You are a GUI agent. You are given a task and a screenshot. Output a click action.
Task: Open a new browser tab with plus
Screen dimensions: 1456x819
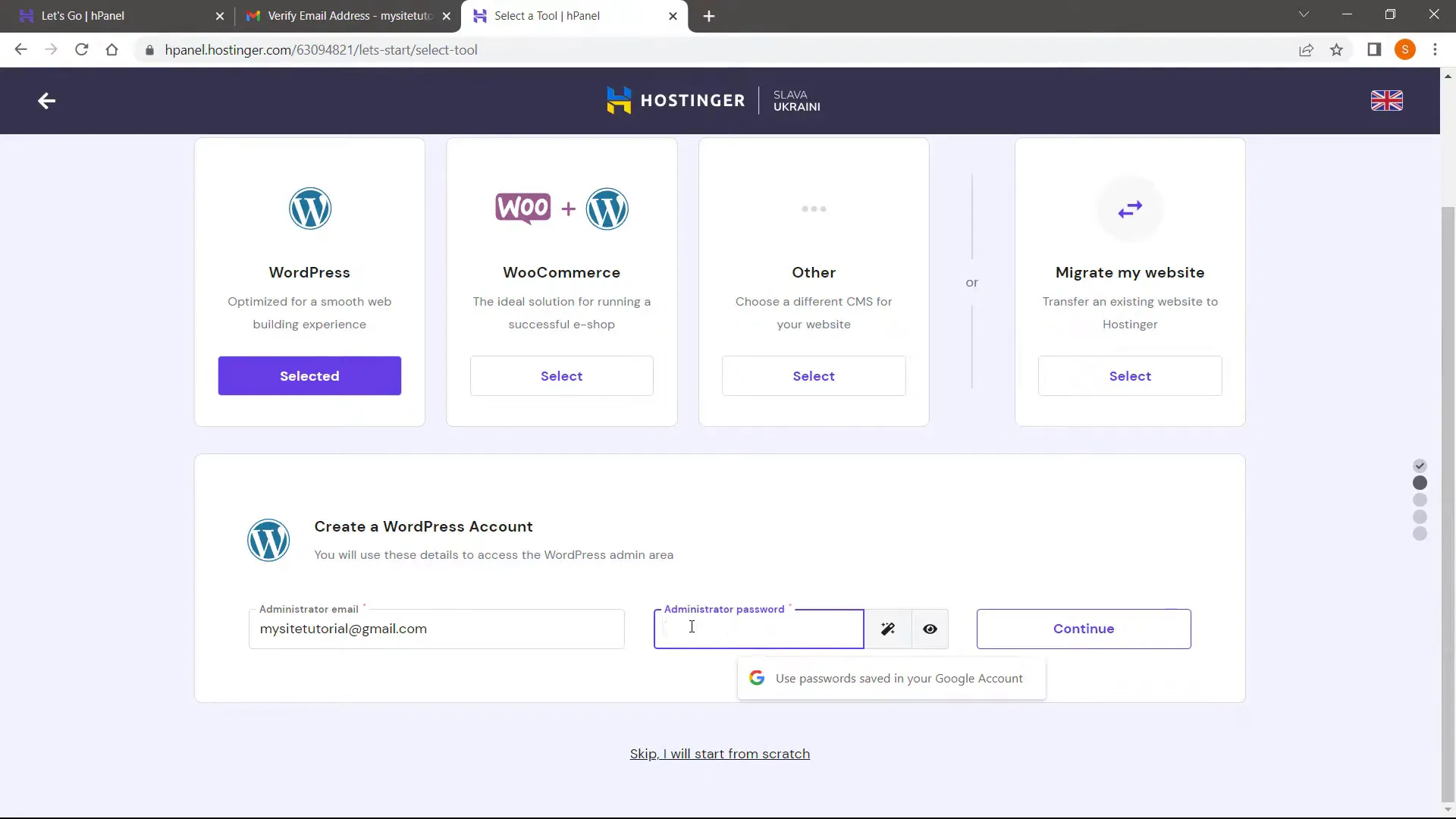[709, 16]
